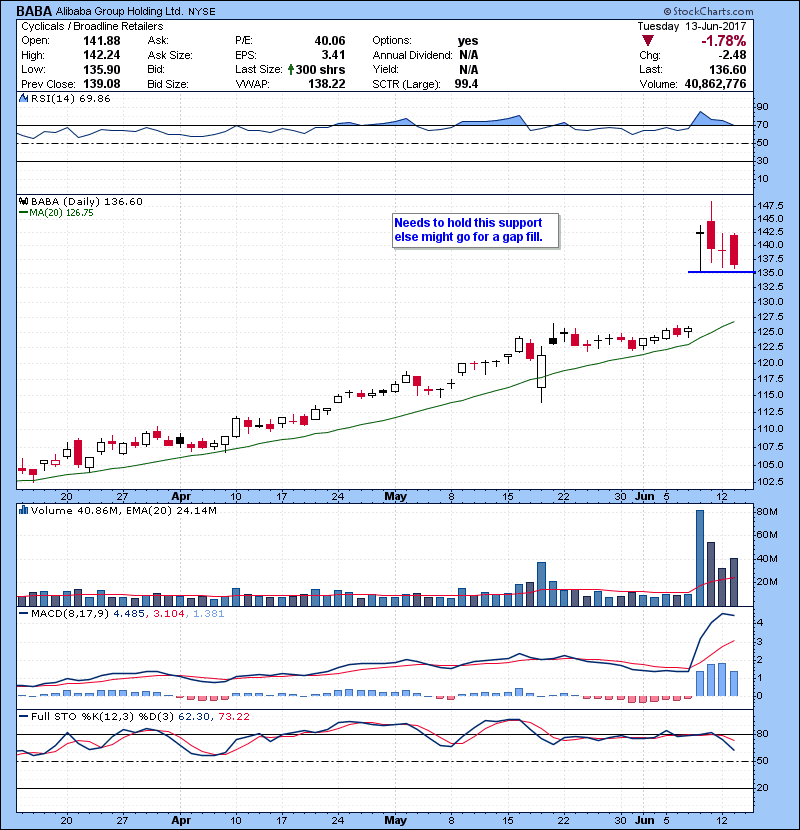The height and width of the screenshot is (830, 800).
Task: Click the candlestick icon next to BABA (Daily)
Action: click(x=23, y=201)
